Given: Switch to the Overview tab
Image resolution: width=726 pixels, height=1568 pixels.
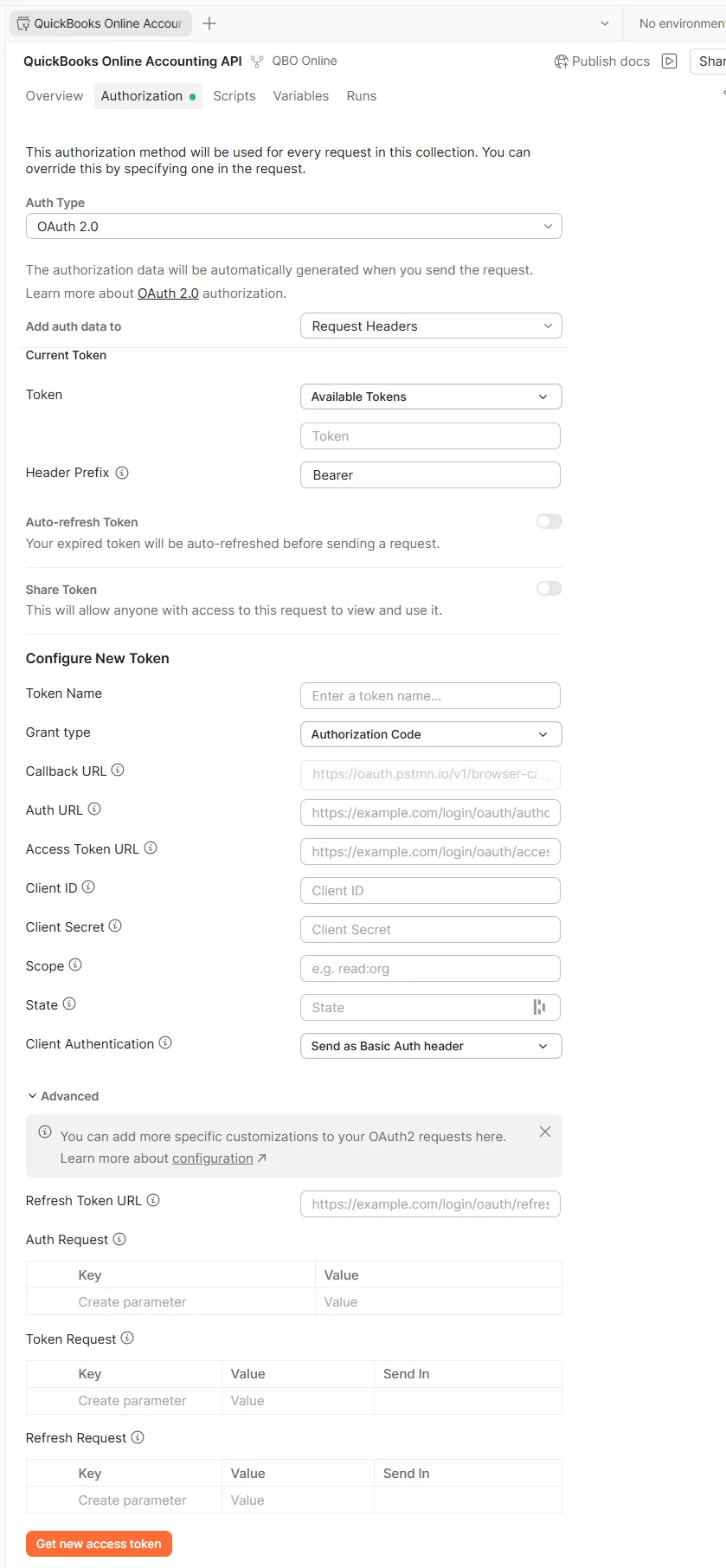Looking at the screenshot, I should coord(55,96).
